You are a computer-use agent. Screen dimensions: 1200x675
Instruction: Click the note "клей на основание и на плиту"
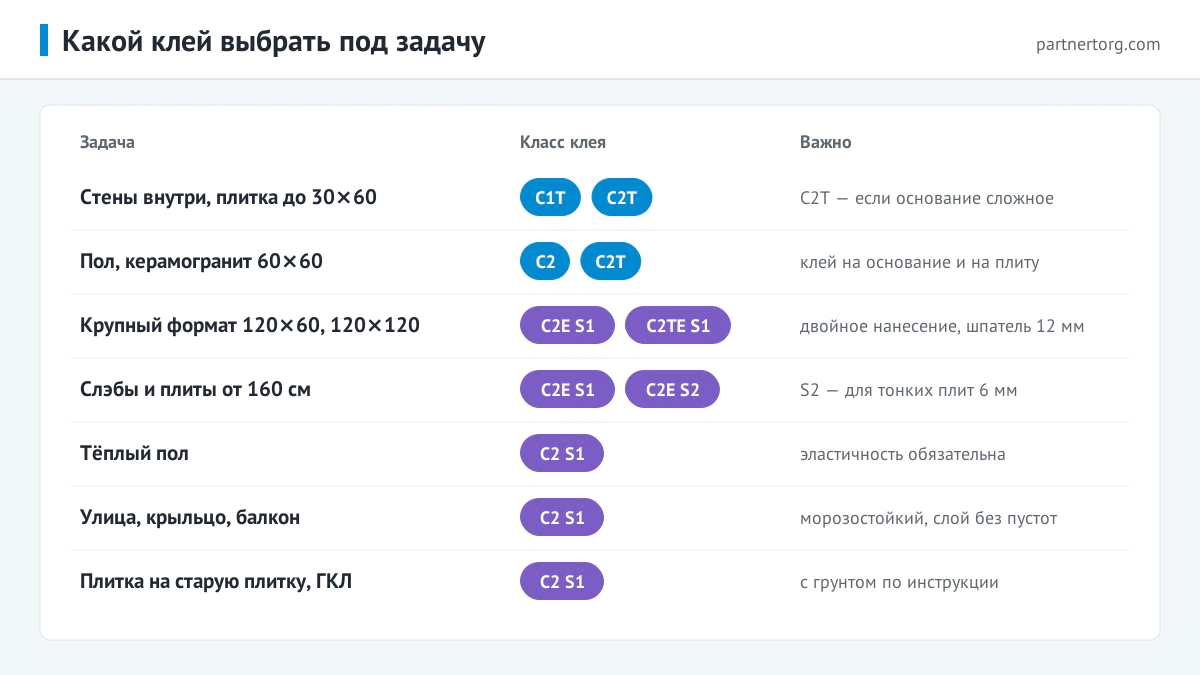point(920,262)
